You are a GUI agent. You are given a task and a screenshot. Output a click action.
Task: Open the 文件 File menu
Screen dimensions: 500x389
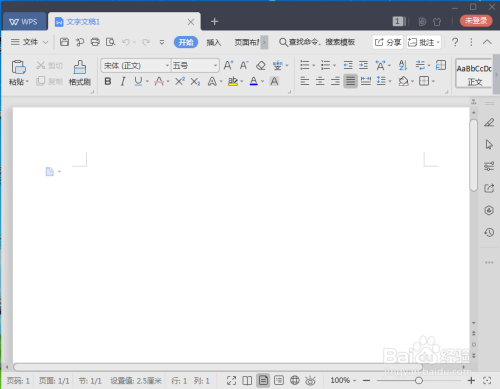pyautogui.click(x=29, y=42)
